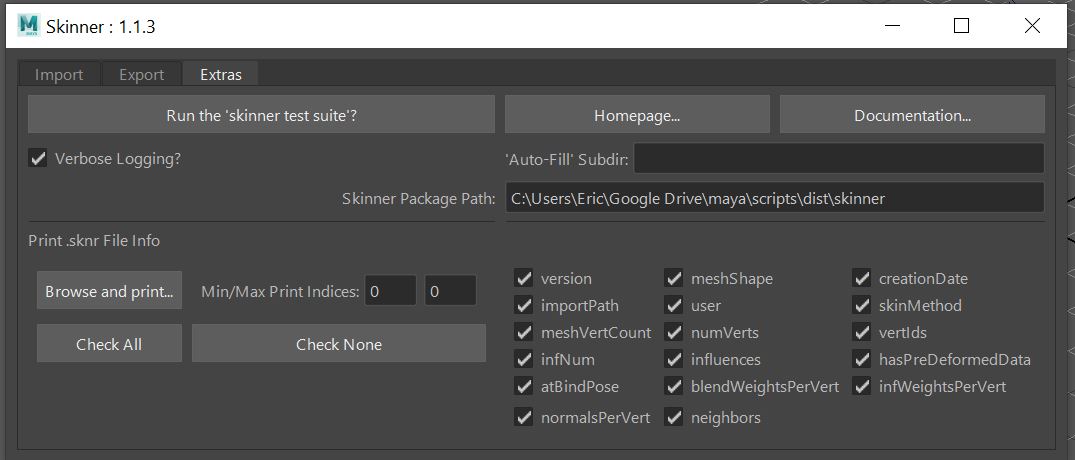The image size is (1075, 460).
Task: Disable the skinMethod checkbox
Action: [861, 305]
